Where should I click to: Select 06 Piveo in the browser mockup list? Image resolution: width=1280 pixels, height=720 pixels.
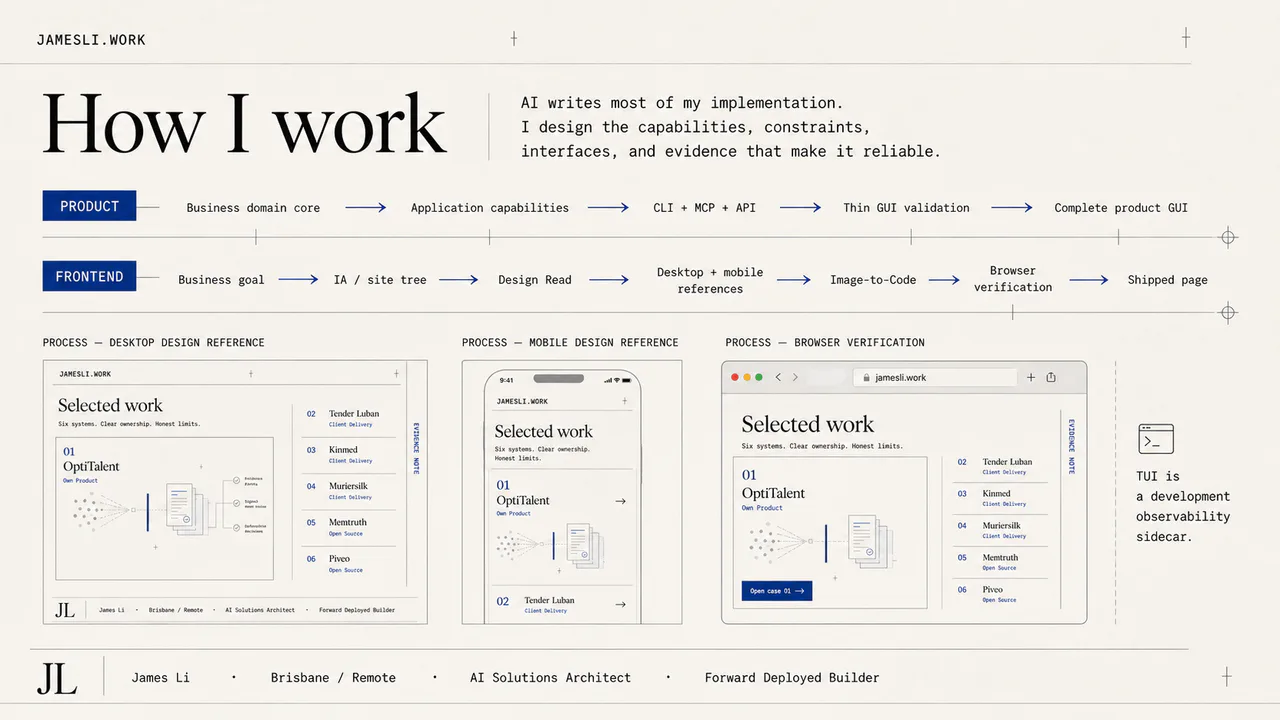click(1000, 594)
